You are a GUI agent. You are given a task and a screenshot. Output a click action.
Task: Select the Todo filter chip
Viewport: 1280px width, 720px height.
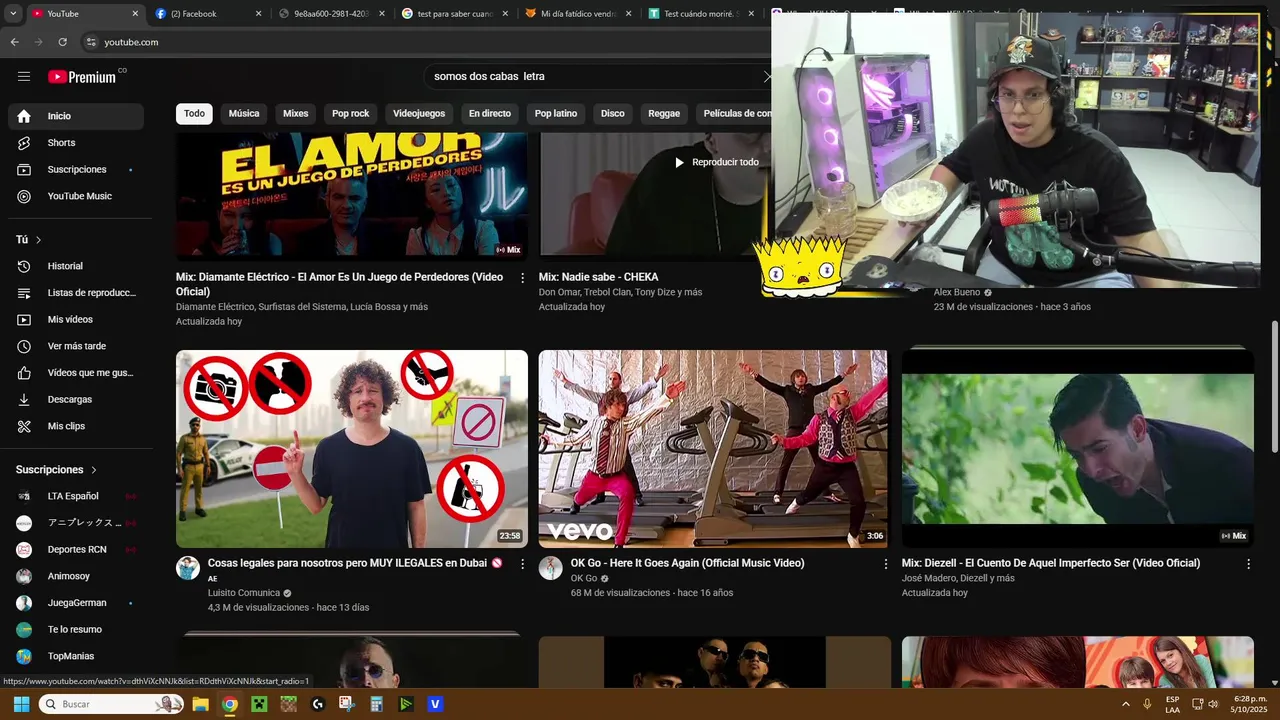194,113
